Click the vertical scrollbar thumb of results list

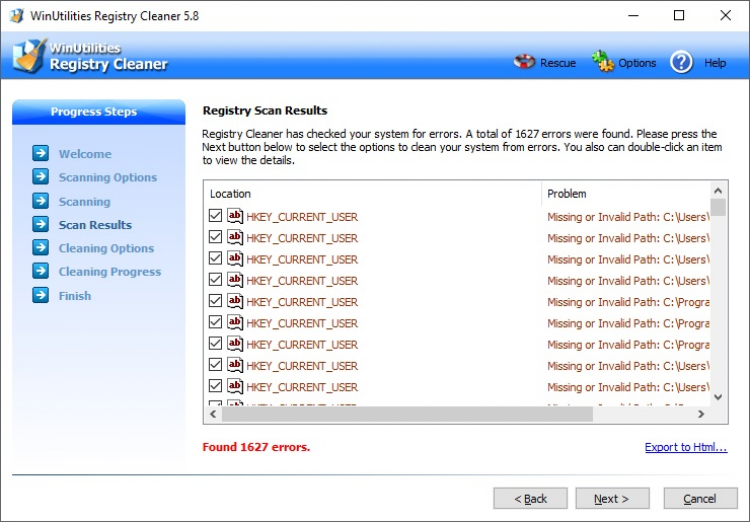(718, 208)
